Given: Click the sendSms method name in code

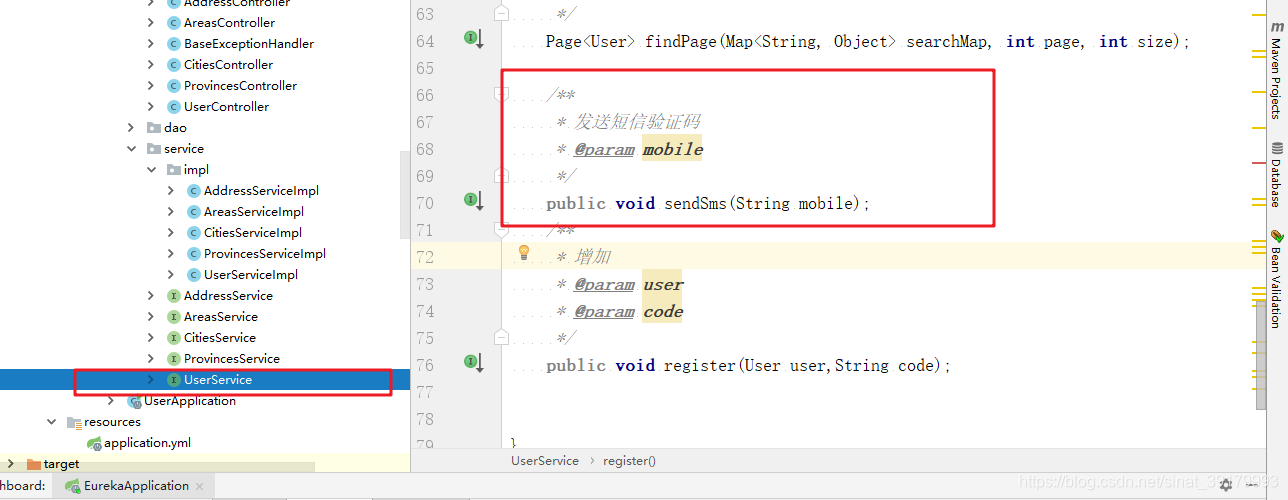Looking at the screenshot, I should click(x=697, y=203).
